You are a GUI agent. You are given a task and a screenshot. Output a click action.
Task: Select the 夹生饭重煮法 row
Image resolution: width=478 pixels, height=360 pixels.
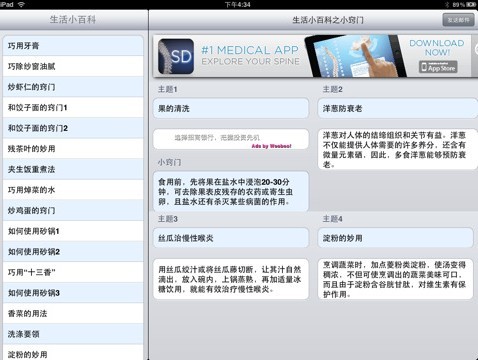(73, 169)
